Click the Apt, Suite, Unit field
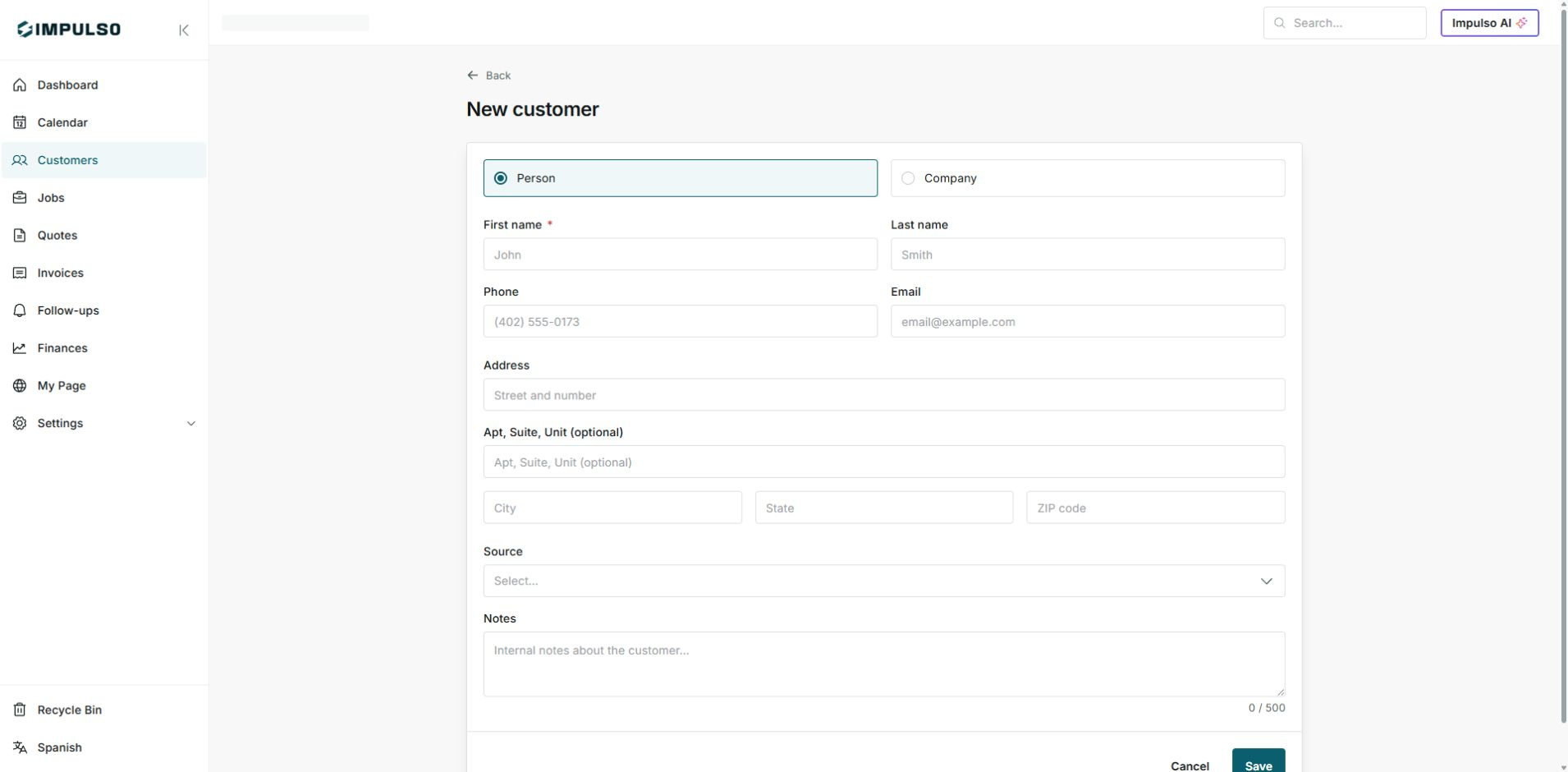 [x=884, y=462]
